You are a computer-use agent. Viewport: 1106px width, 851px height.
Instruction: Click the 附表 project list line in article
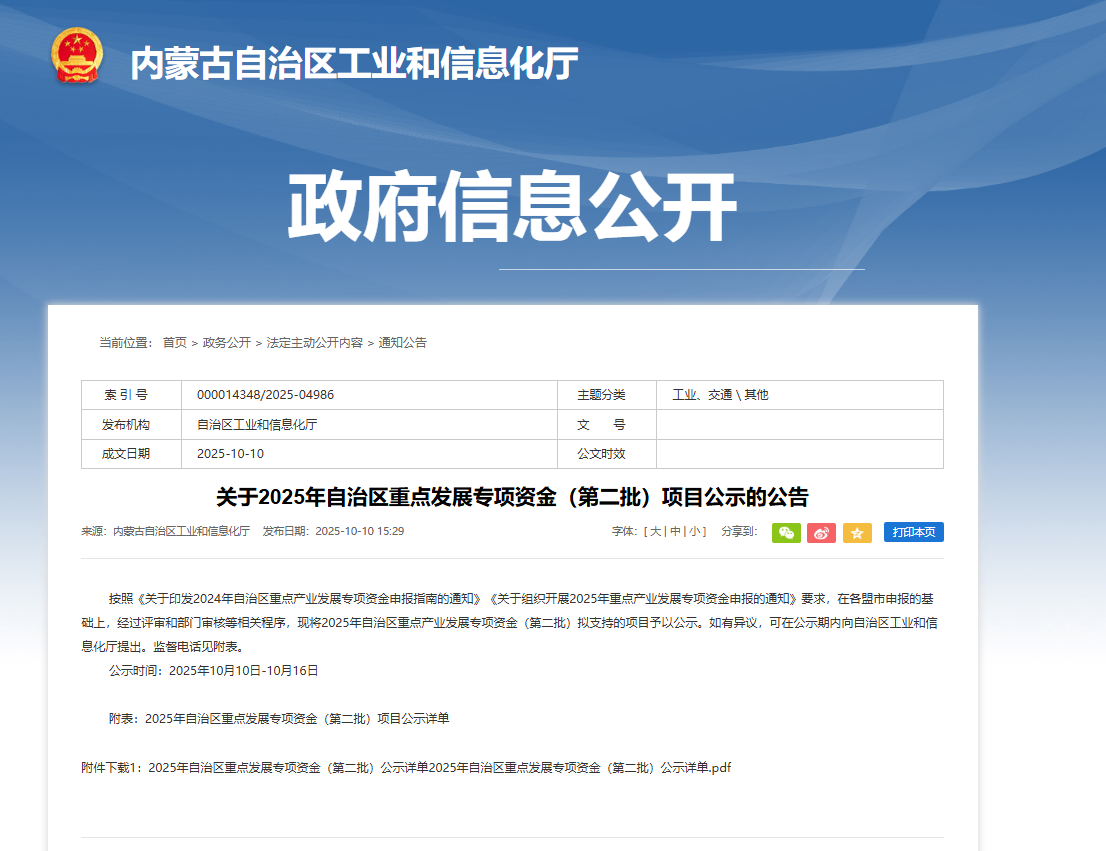[x=279, y=719]
